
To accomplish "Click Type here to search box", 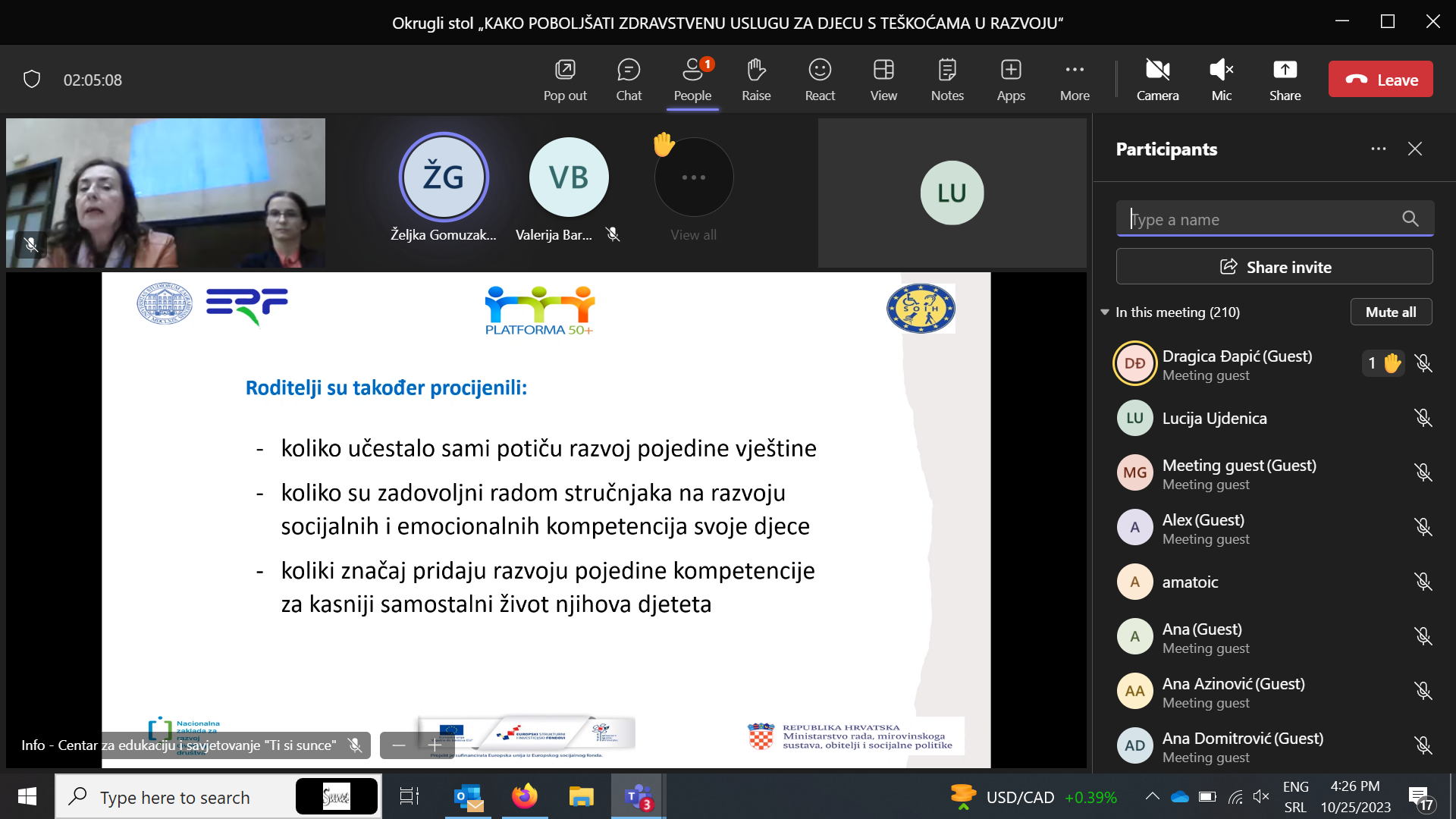I will tap(218, 797).
